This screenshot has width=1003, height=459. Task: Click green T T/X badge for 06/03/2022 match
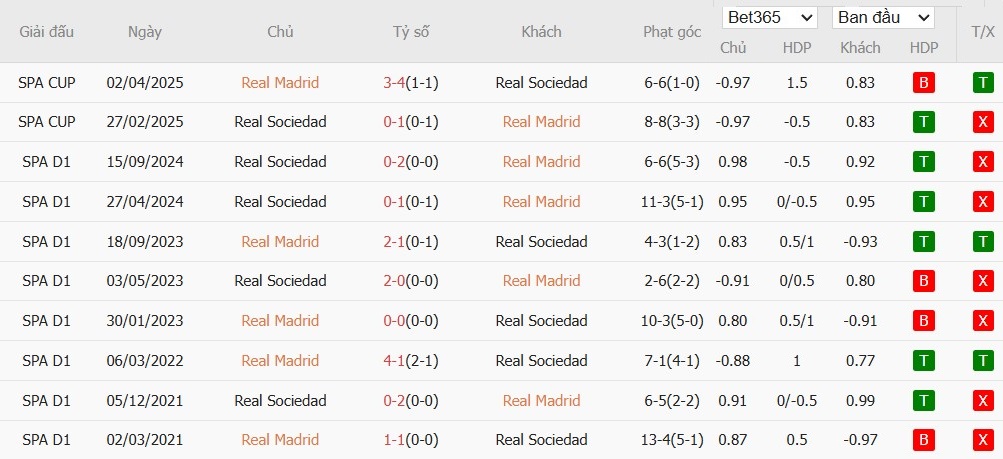tap(982, 360)
